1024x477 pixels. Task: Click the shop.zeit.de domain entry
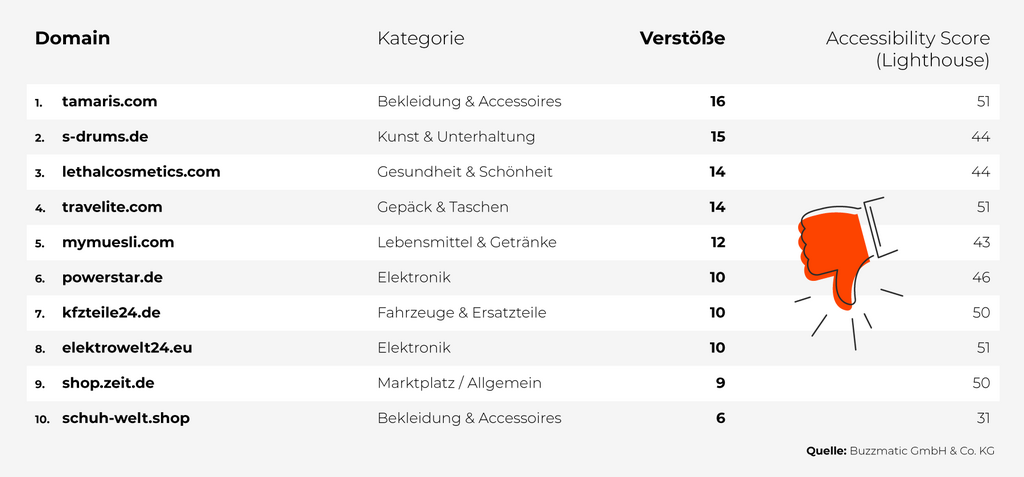(x=108, y=383)
